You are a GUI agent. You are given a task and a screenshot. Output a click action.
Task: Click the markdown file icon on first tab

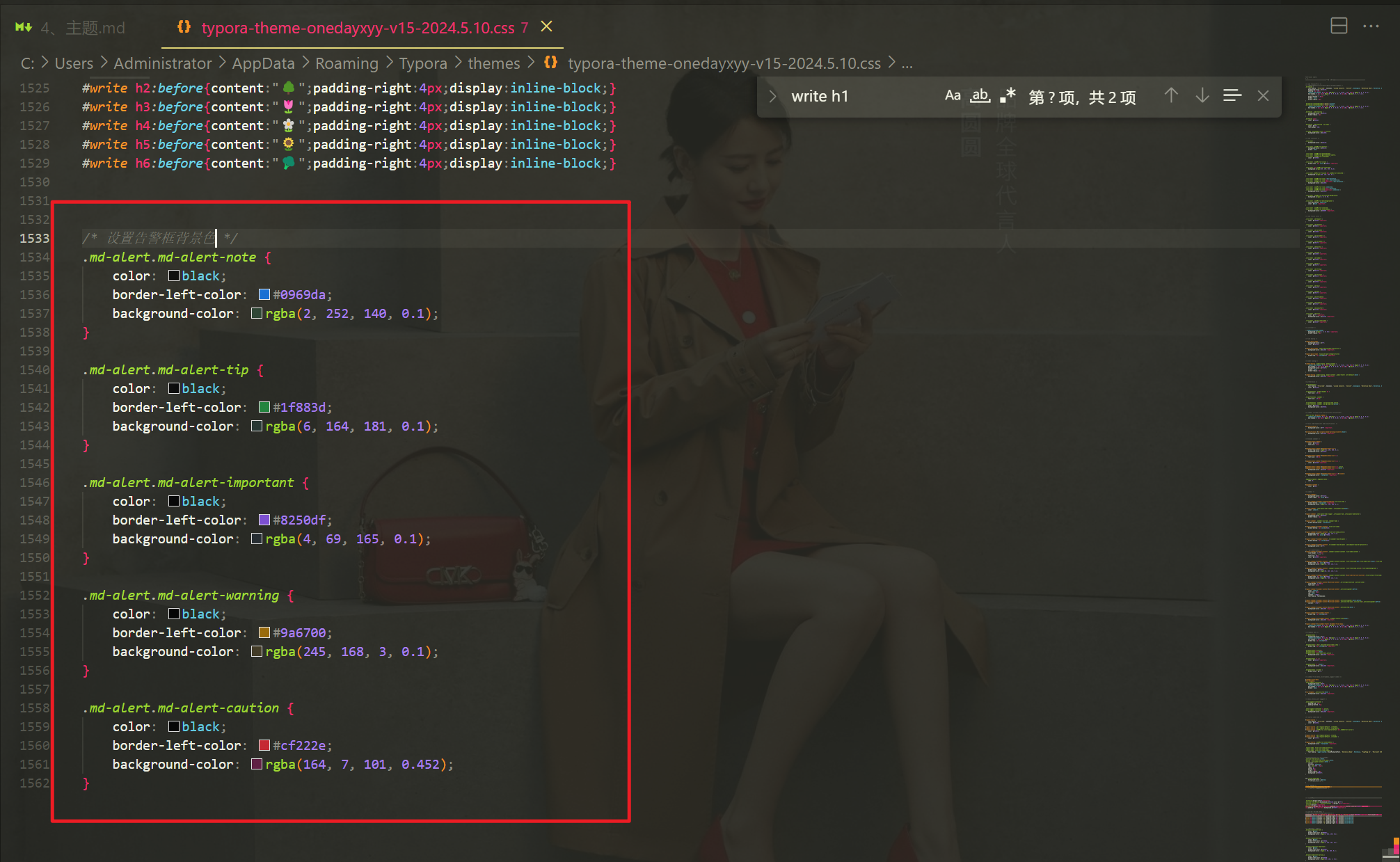[24, 27]
